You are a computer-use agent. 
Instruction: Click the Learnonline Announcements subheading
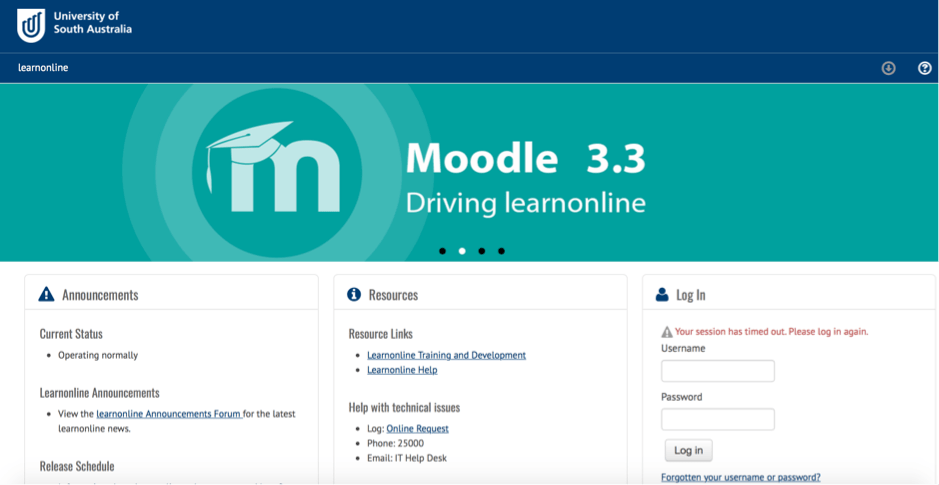pos(99,393)
